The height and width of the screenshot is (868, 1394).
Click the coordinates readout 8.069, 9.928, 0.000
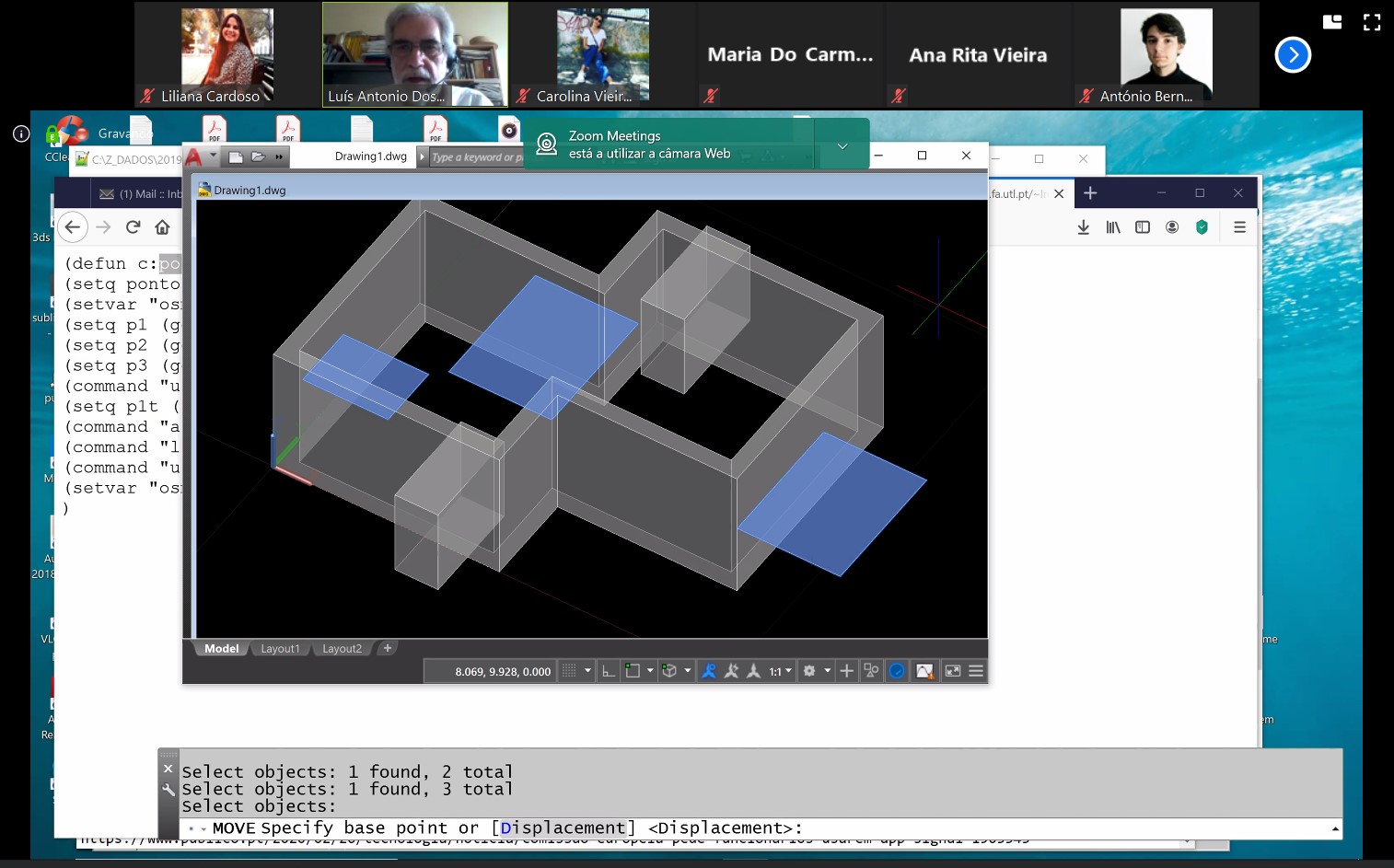(503, 672)
